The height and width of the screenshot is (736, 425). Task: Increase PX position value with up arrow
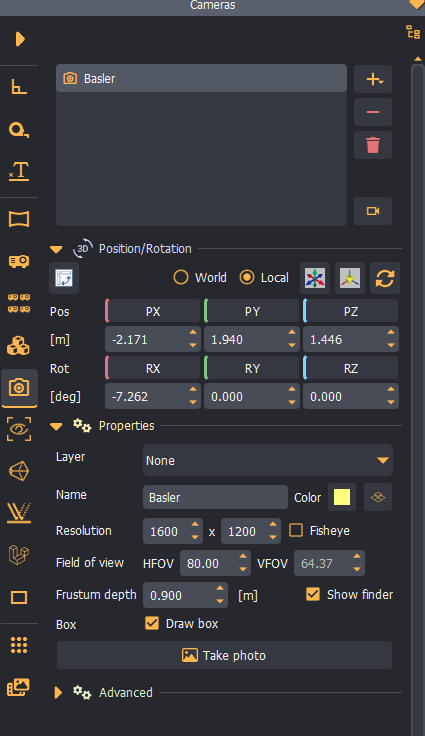pos(193,333)
